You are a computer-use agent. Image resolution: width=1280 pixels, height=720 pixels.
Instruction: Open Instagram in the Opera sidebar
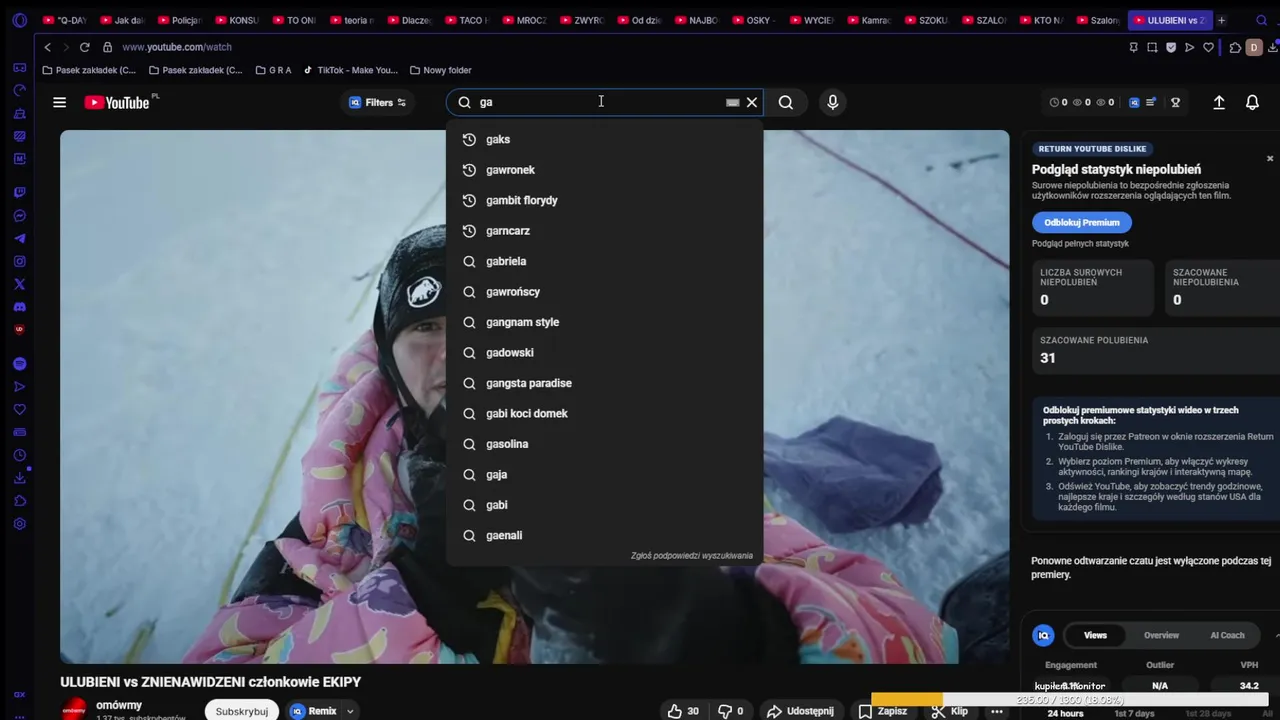(19, 261)
